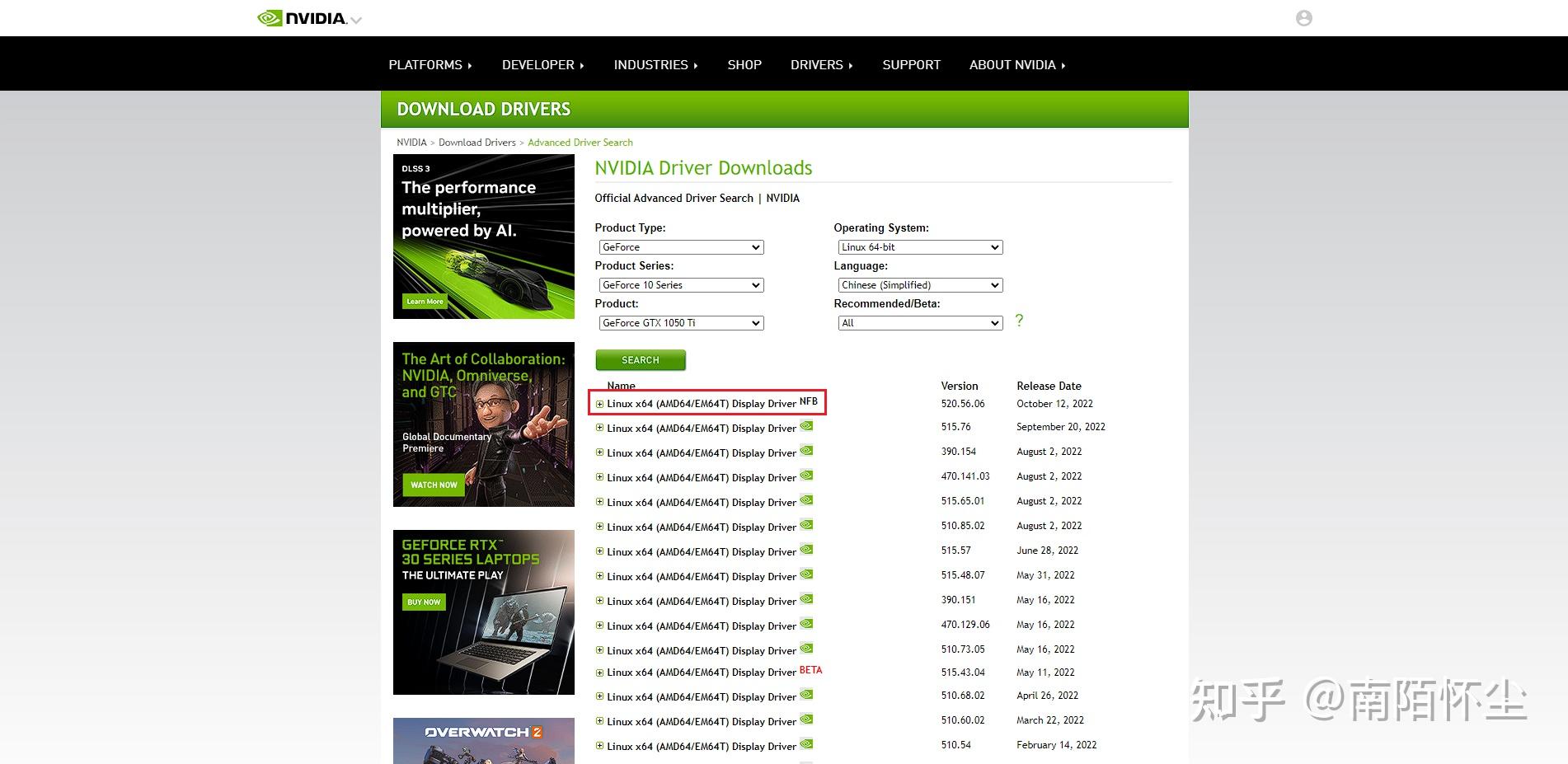This screenshot has height=764, width=1568.
Task: Open the GeForce RTX 30 Series Laptops banner
Action: [484, 612]
